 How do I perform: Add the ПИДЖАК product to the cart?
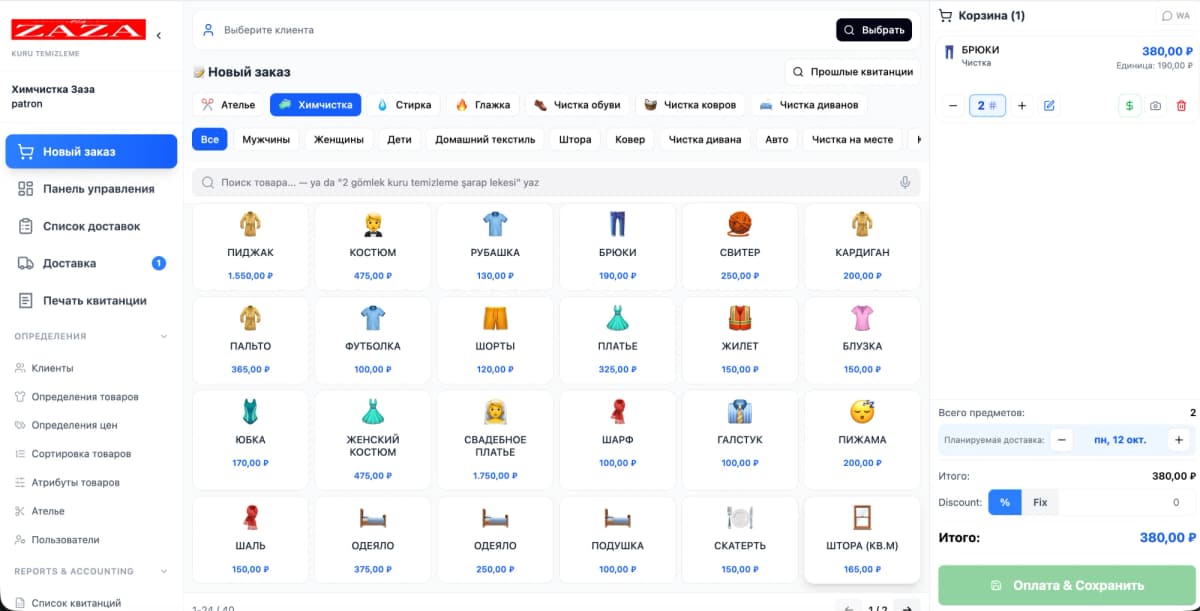coord(250,247)
